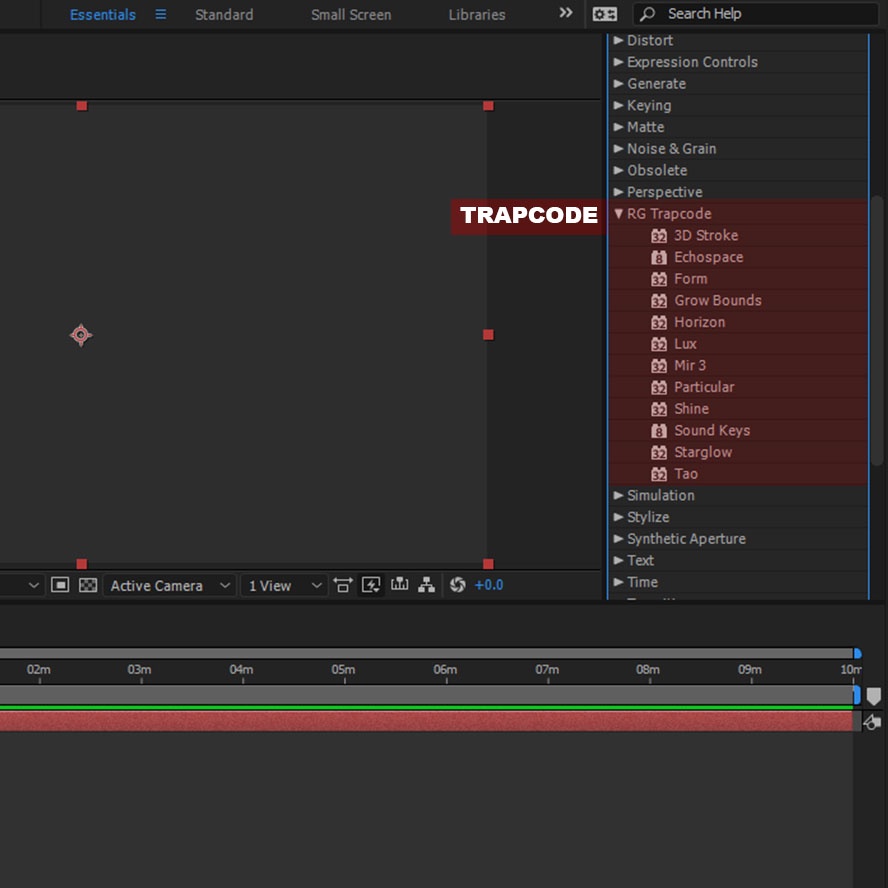The image size is (888, 888).
Task: Open the Active Camera dropdown
Action: click(x=170, y=586)
